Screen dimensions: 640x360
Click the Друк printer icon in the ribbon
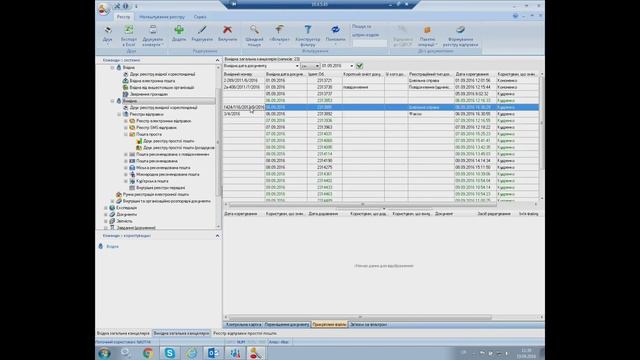[x=108, y=30]
